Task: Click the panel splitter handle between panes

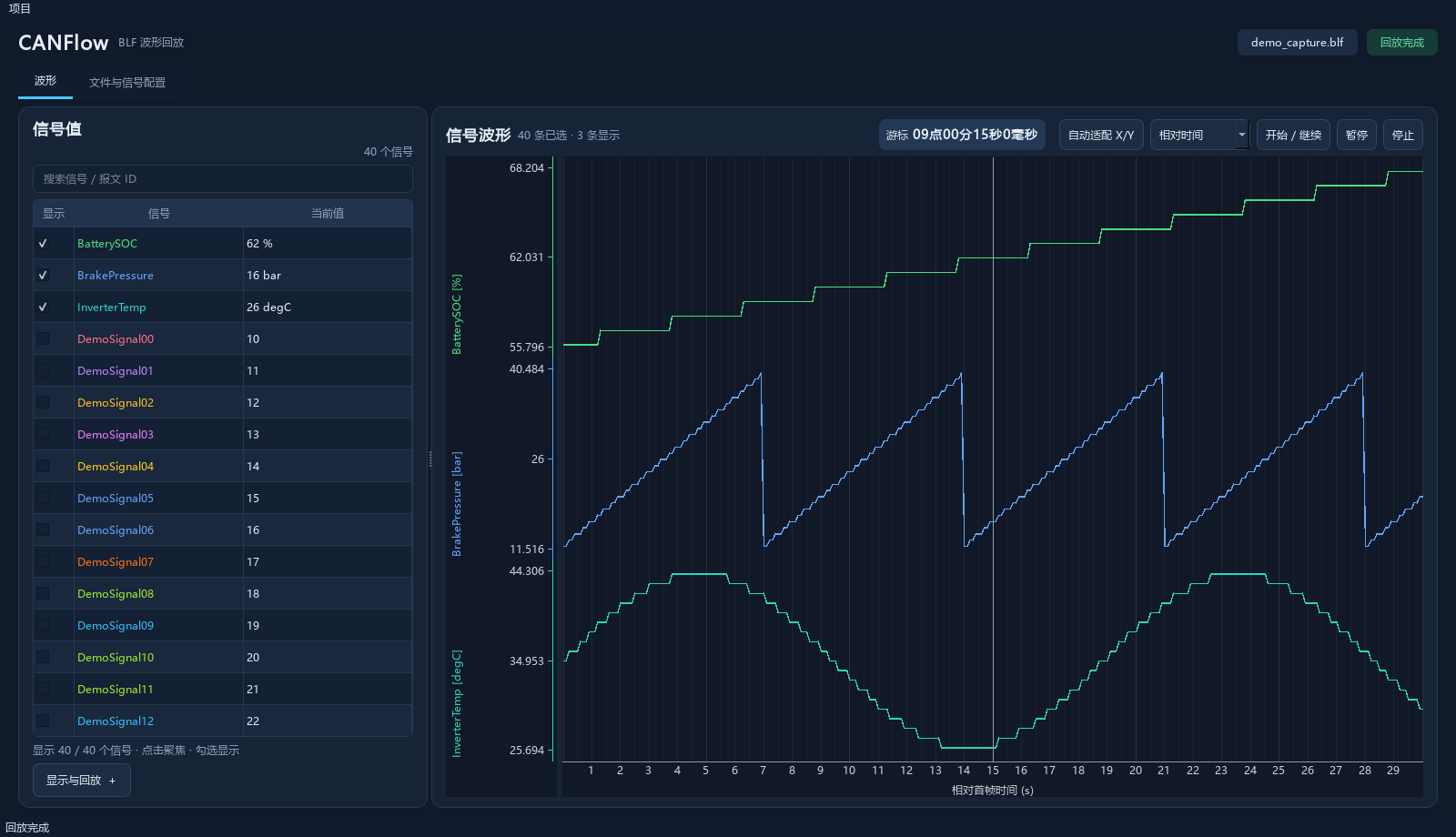Action: (430, 459)
